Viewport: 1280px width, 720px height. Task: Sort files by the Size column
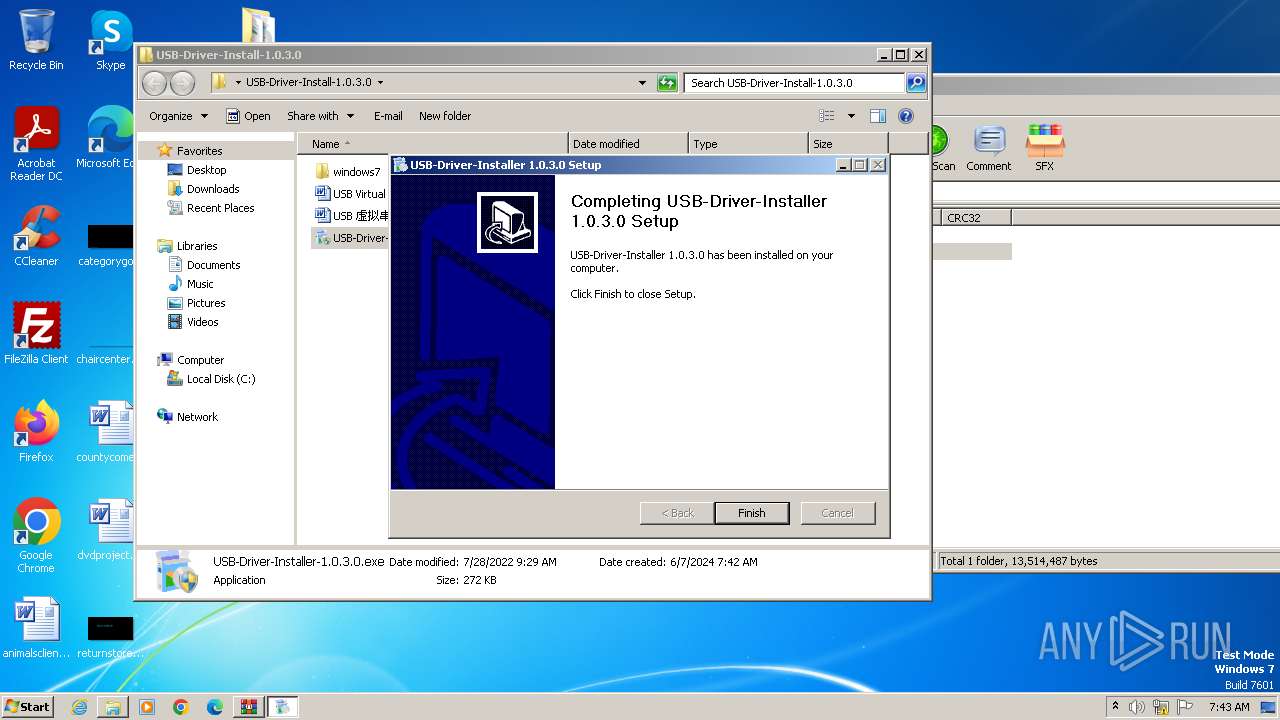(x=848, y=144)
